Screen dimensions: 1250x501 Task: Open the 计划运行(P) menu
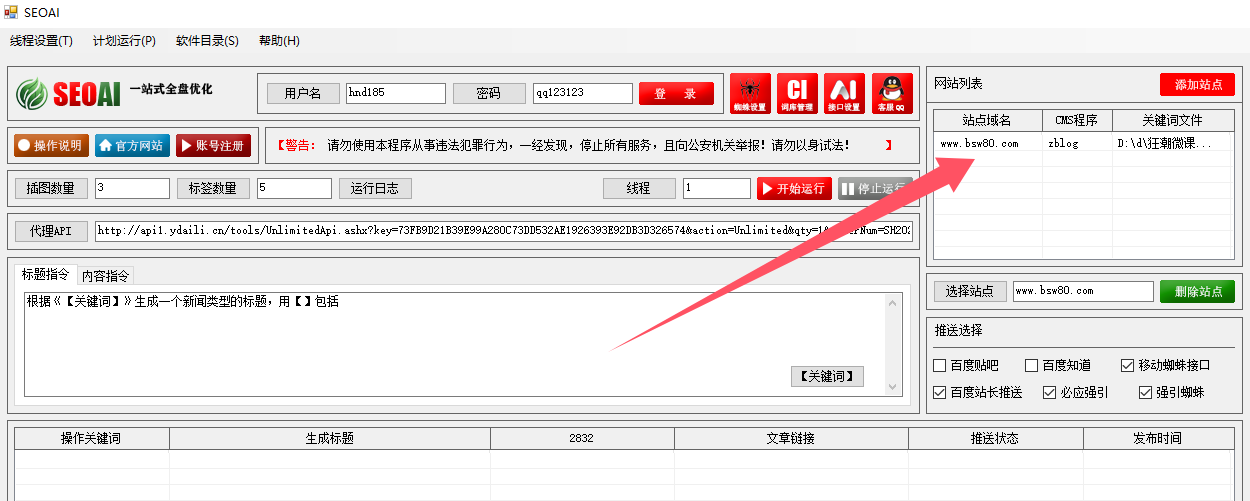[124, 41]
